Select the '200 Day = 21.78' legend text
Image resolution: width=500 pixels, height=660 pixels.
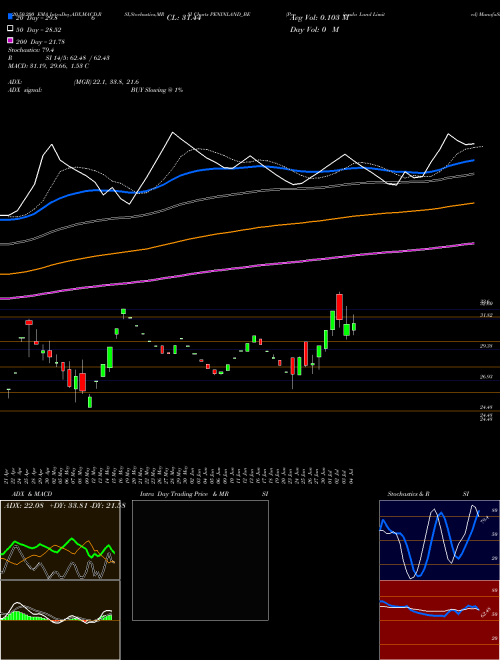click(x=40, y=42)
